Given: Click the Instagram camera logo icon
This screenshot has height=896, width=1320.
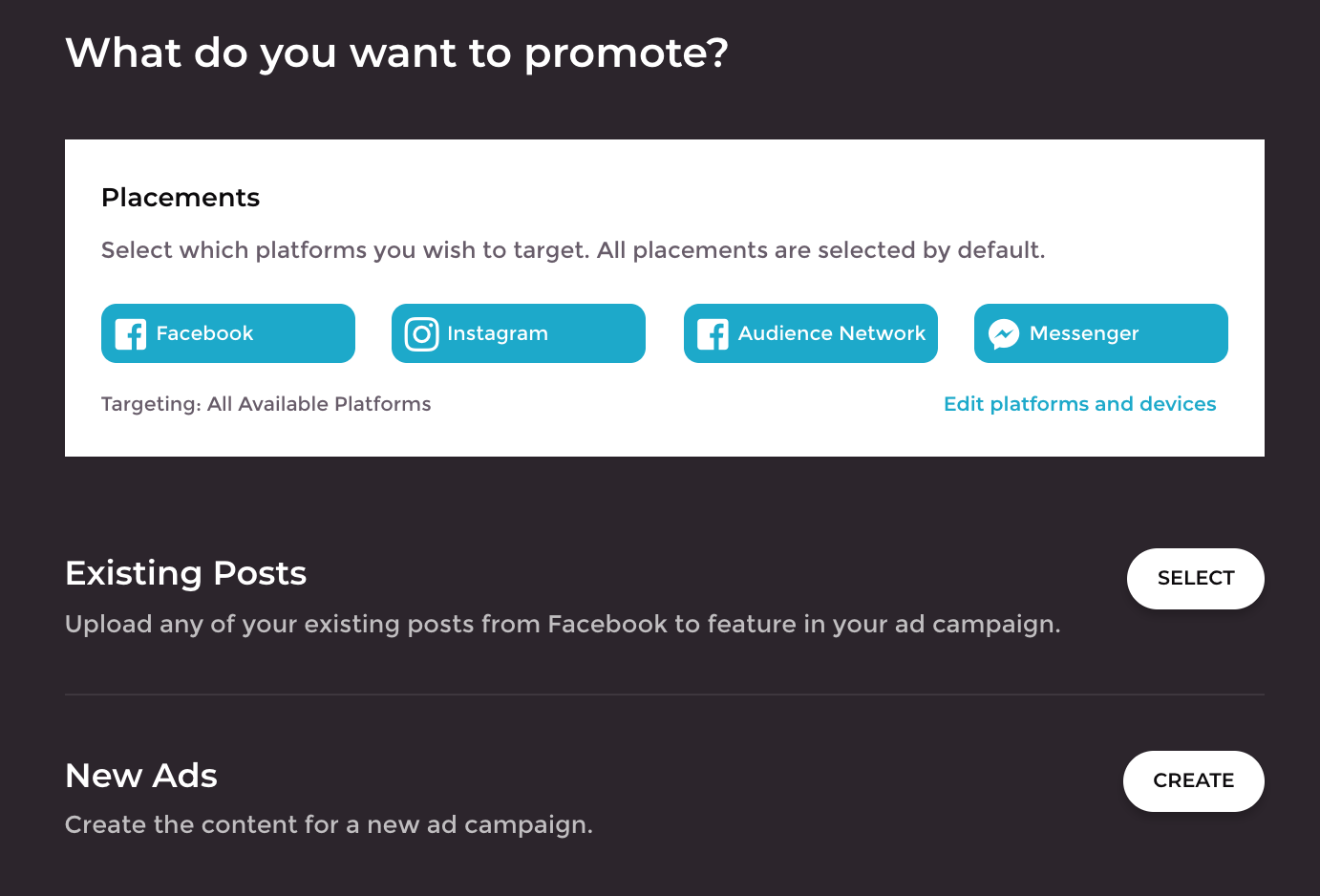Looking at the screenshot, I should pos(421,333).
